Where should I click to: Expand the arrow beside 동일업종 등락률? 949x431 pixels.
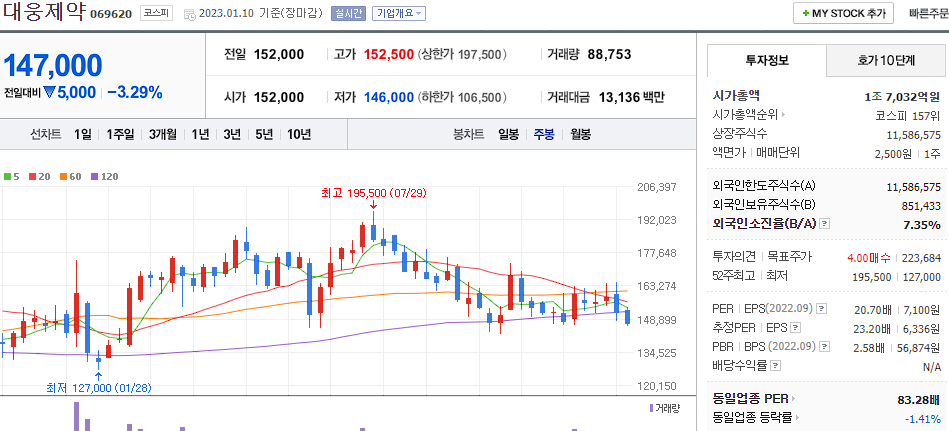(798, 418)
